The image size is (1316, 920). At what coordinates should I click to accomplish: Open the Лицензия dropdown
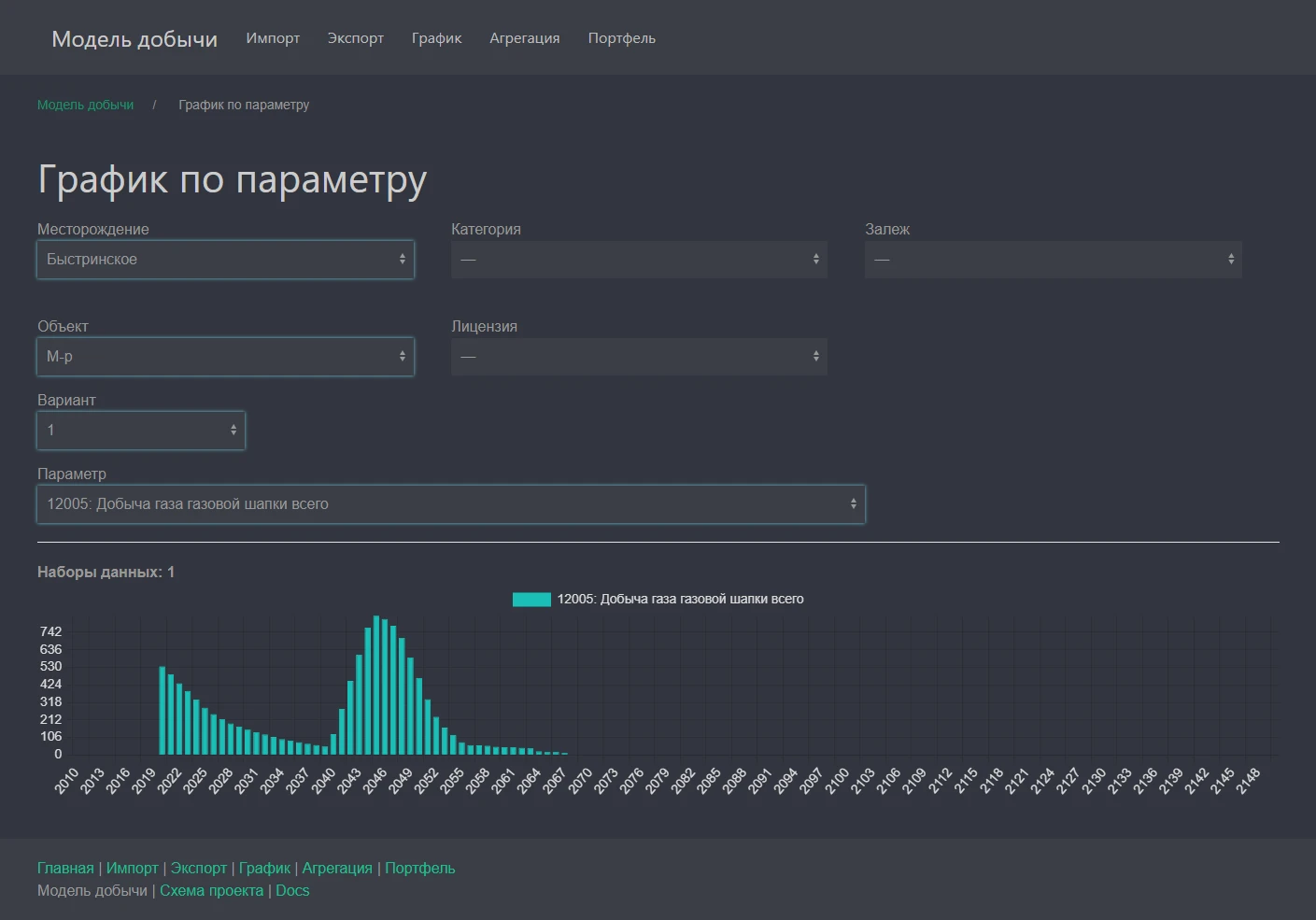tap(639, 357)
